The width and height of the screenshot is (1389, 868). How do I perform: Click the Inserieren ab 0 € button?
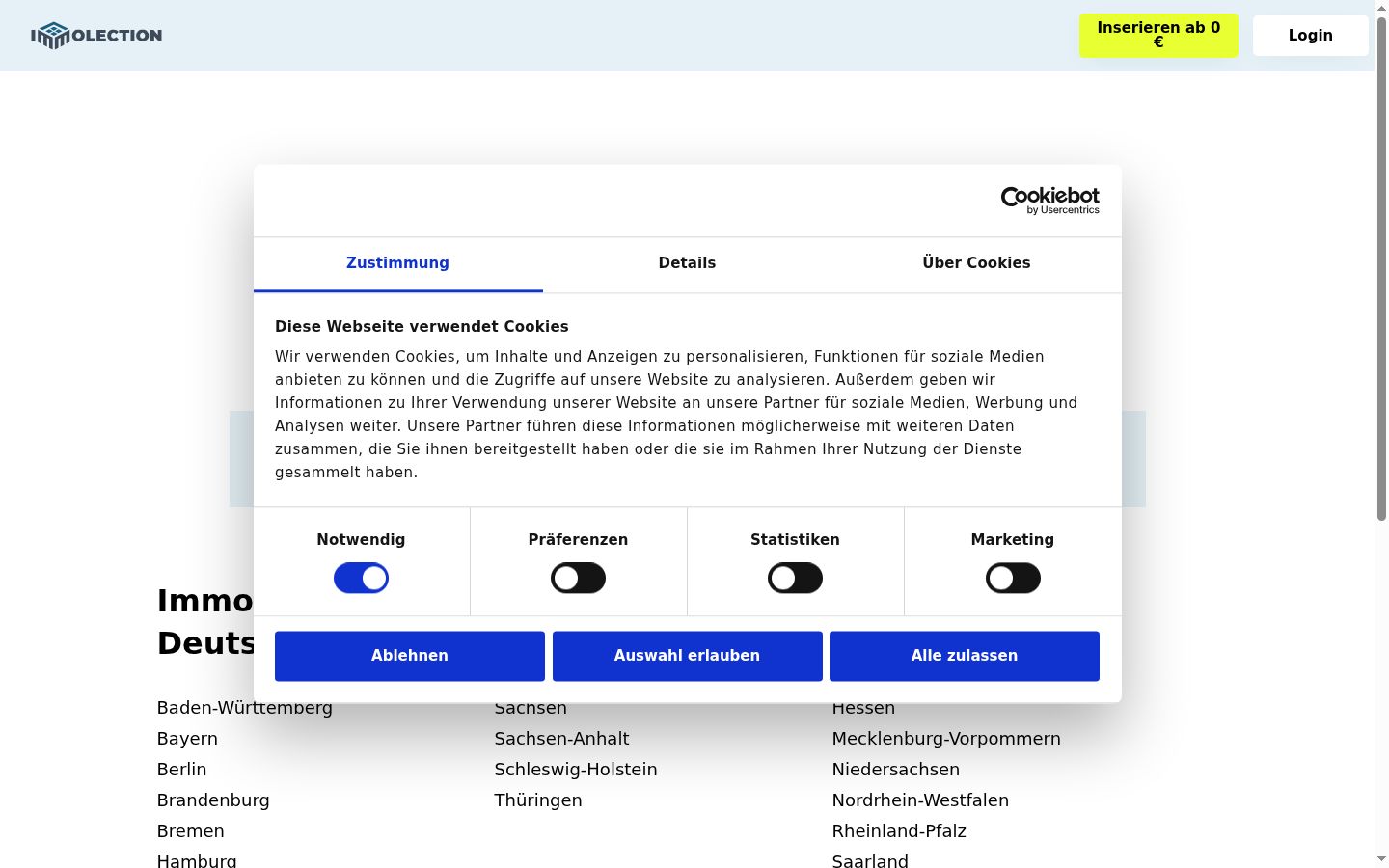pyautogui.click(x=1158, y=36)
